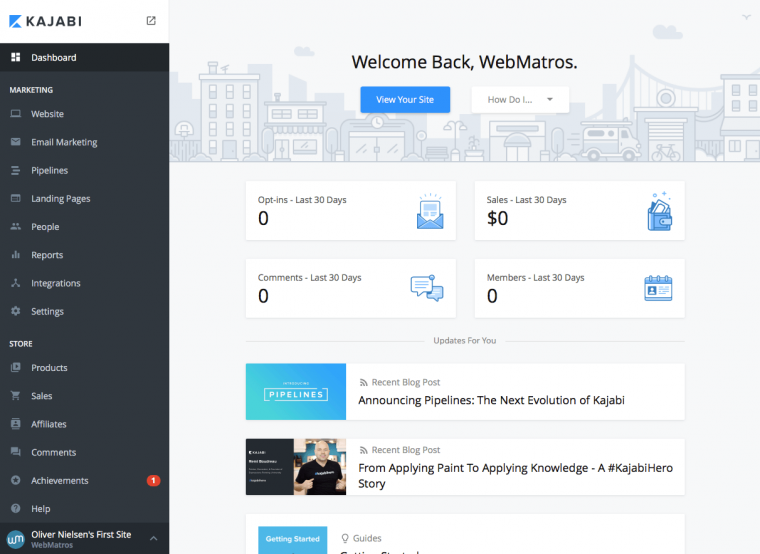Click the Settings gear icon

(x=16, y=311)
